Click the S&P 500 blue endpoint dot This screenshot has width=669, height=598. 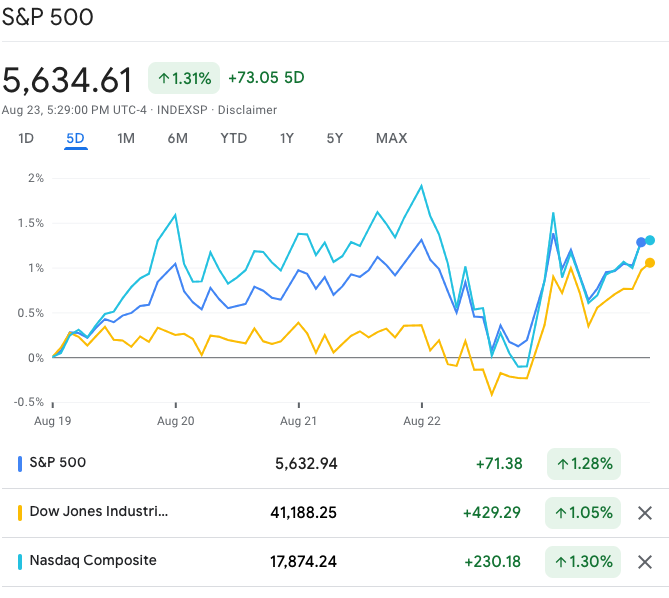[641, 242]
